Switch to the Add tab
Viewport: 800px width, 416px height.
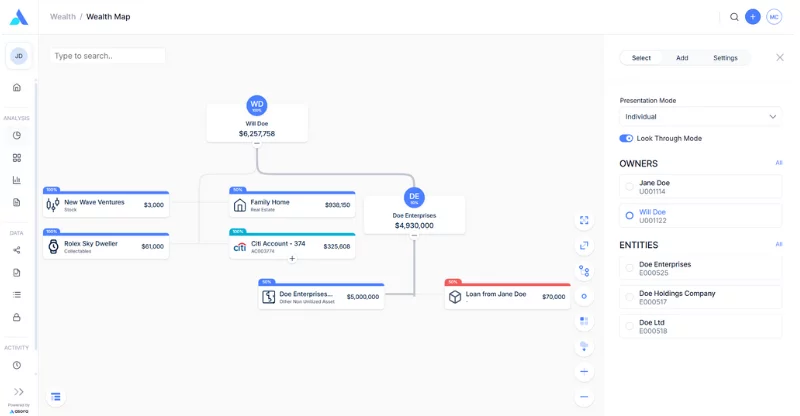click(682, 58)
